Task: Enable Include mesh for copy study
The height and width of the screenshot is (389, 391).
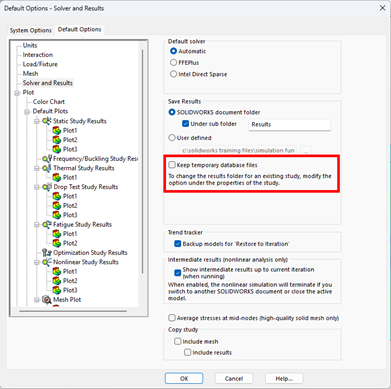Action: [178, 341]
